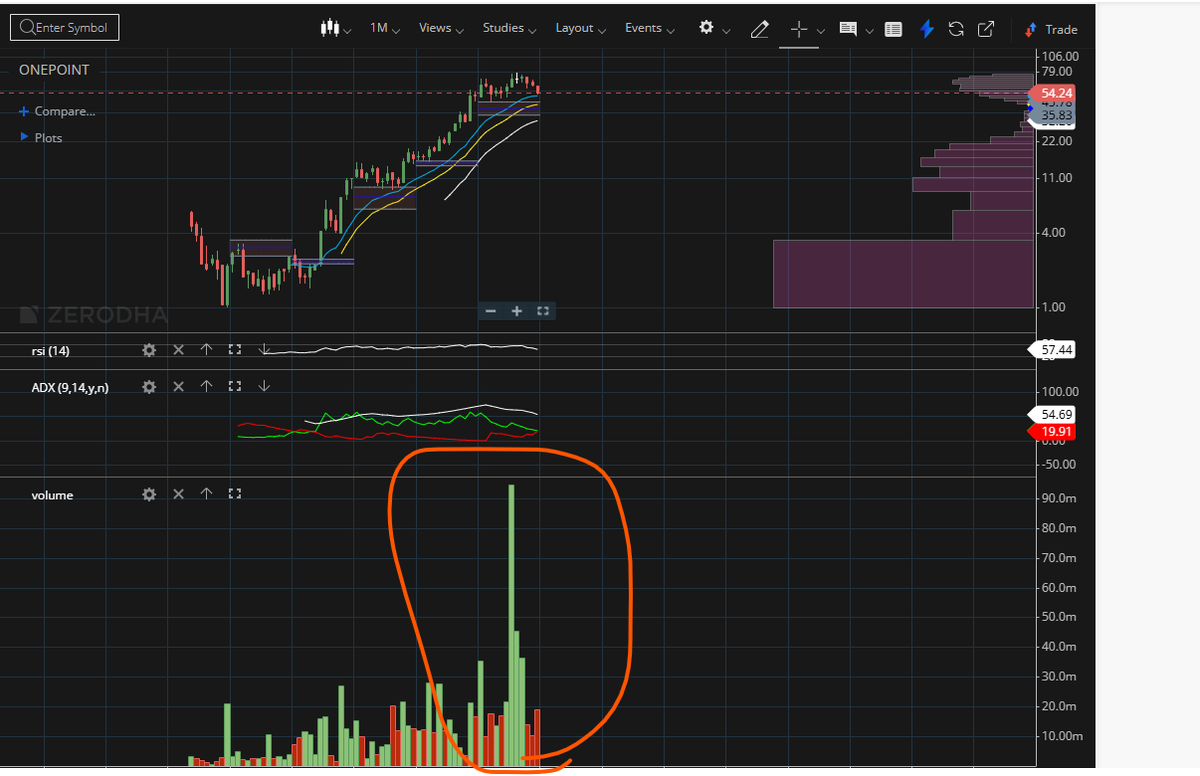This screenshot has height=776, width=1200.
Task: Close the rsi (14) panel
Action: point(178,350)
